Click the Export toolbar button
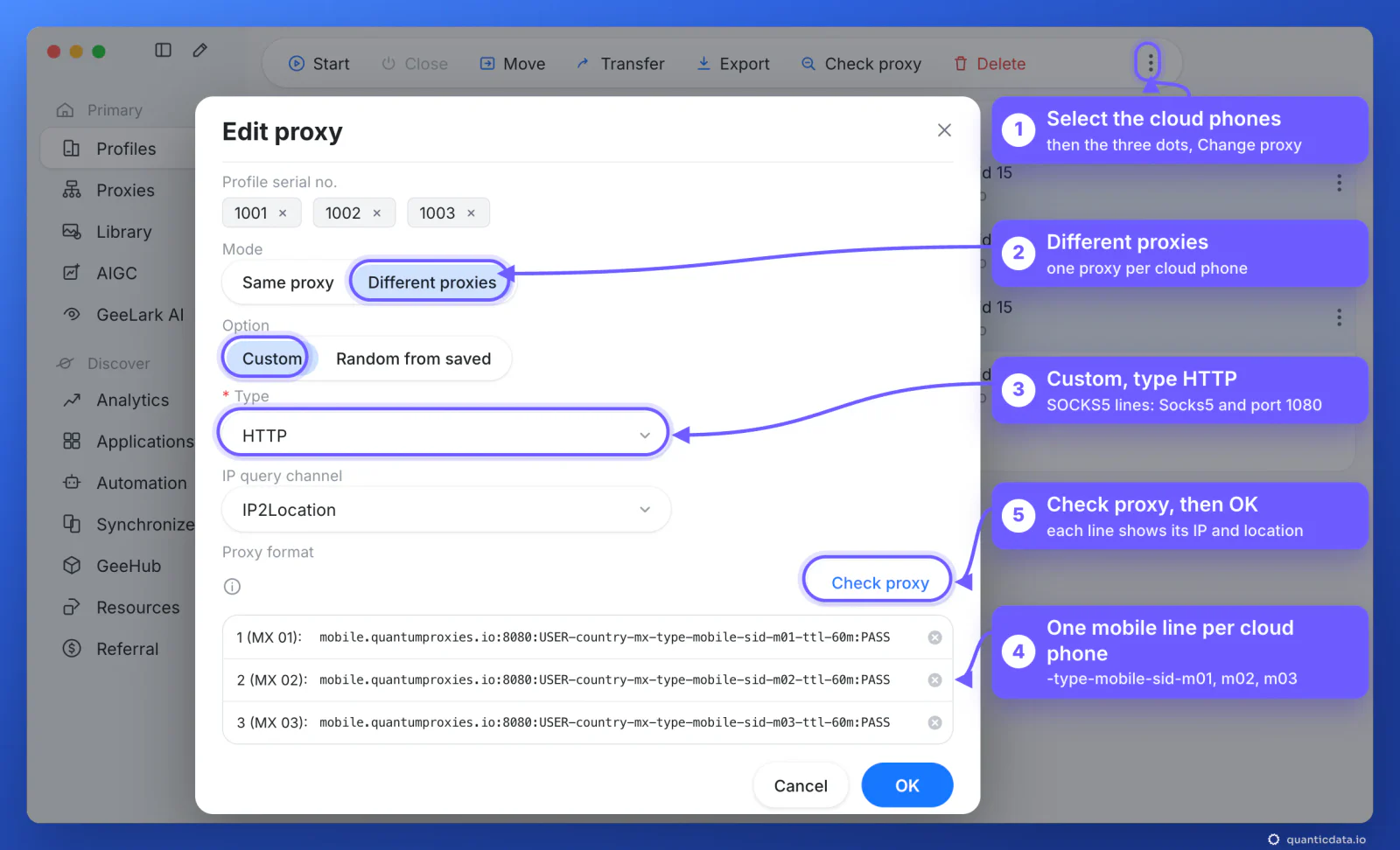 click(x=733, y=64)
